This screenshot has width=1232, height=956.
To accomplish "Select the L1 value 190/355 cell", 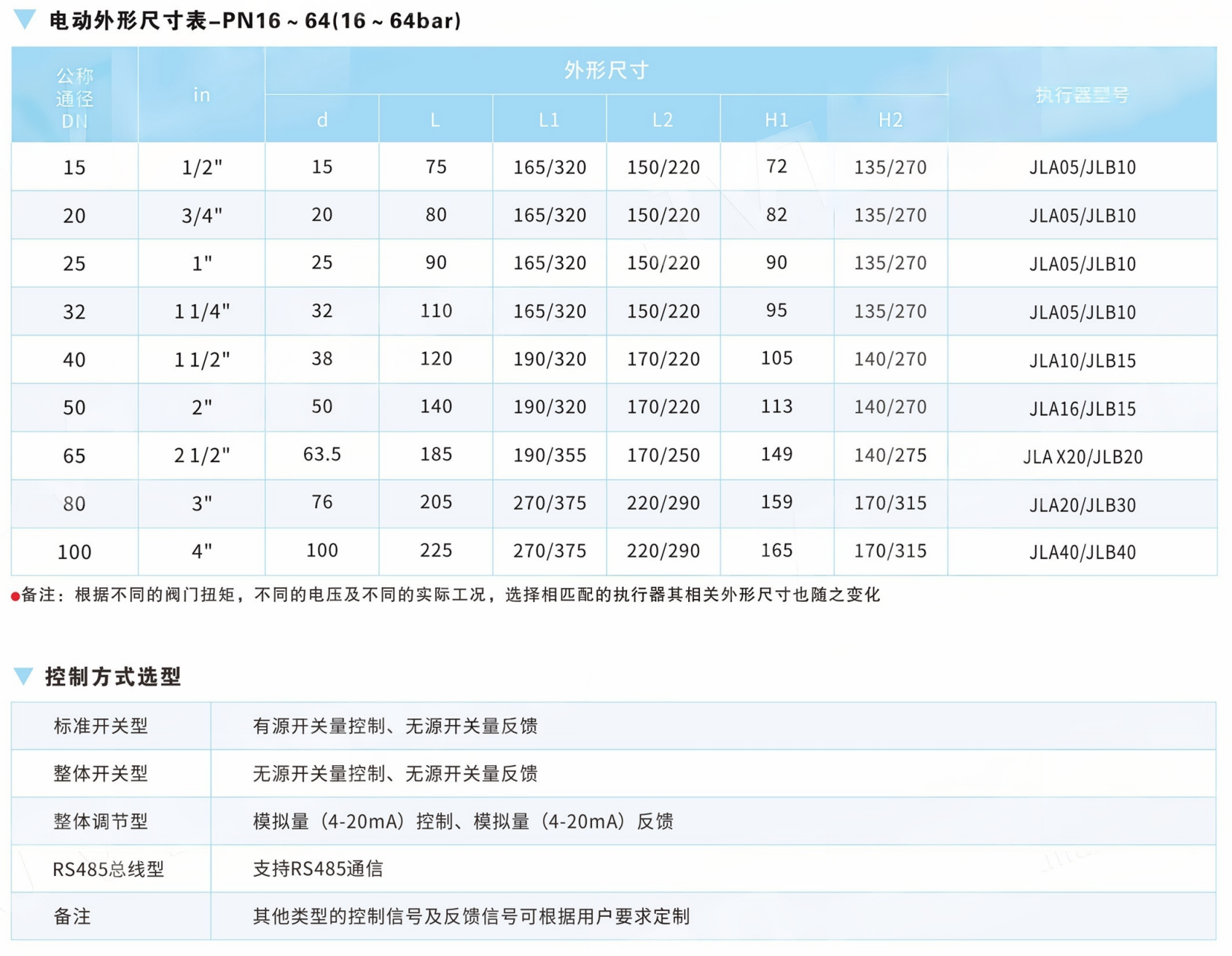I will [x=550, y=455].
